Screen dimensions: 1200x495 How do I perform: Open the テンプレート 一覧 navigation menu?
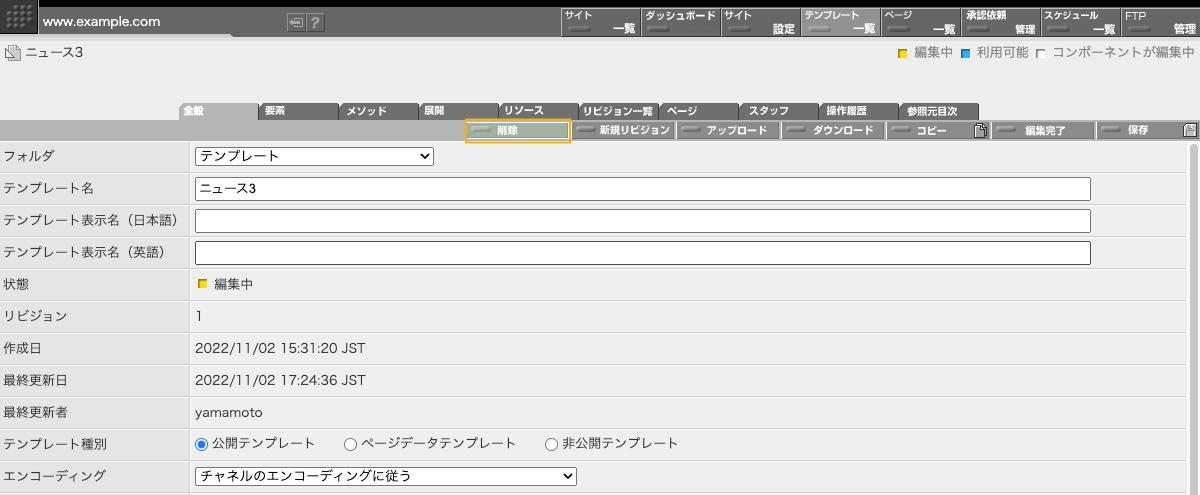[x=839, y=22]
